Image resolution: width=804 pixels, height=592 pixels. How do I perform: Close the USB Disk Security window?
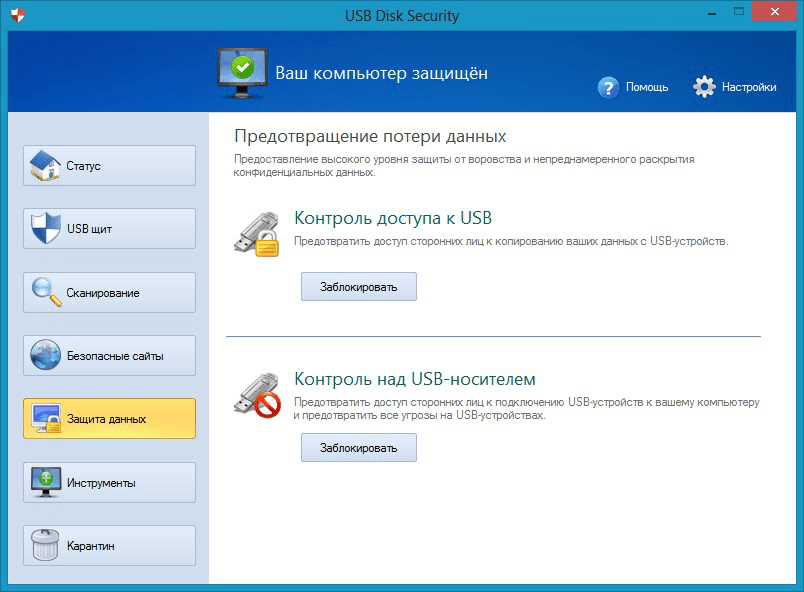[774, 11]
